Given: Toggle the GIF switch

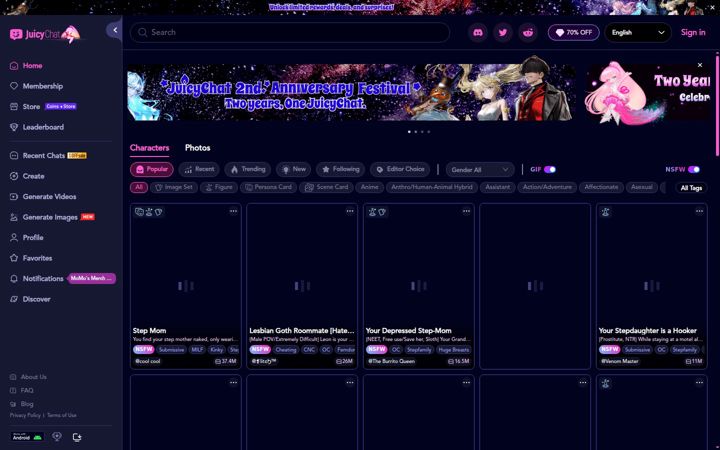Looking at the screenshot, I should pos(550,169).
